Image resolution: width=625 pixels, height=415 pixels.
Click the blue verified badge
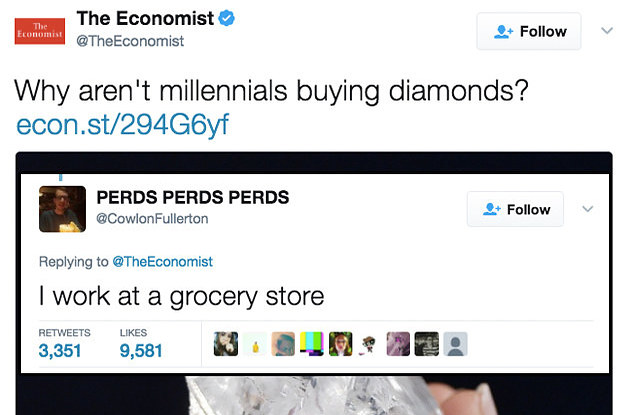pos(226,19)
